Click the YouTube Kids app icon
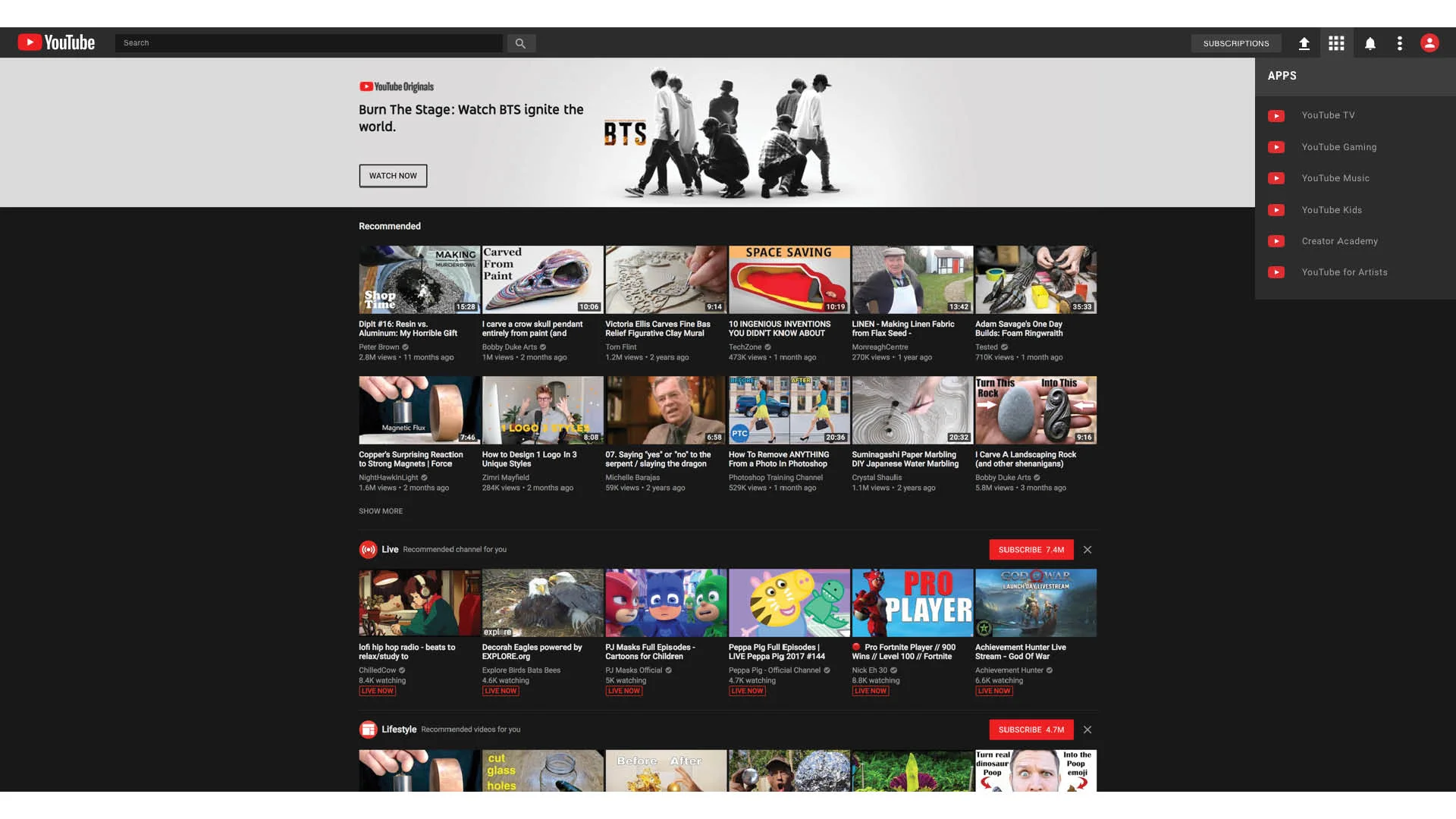1456x819 pixels. click(1276, 210)
